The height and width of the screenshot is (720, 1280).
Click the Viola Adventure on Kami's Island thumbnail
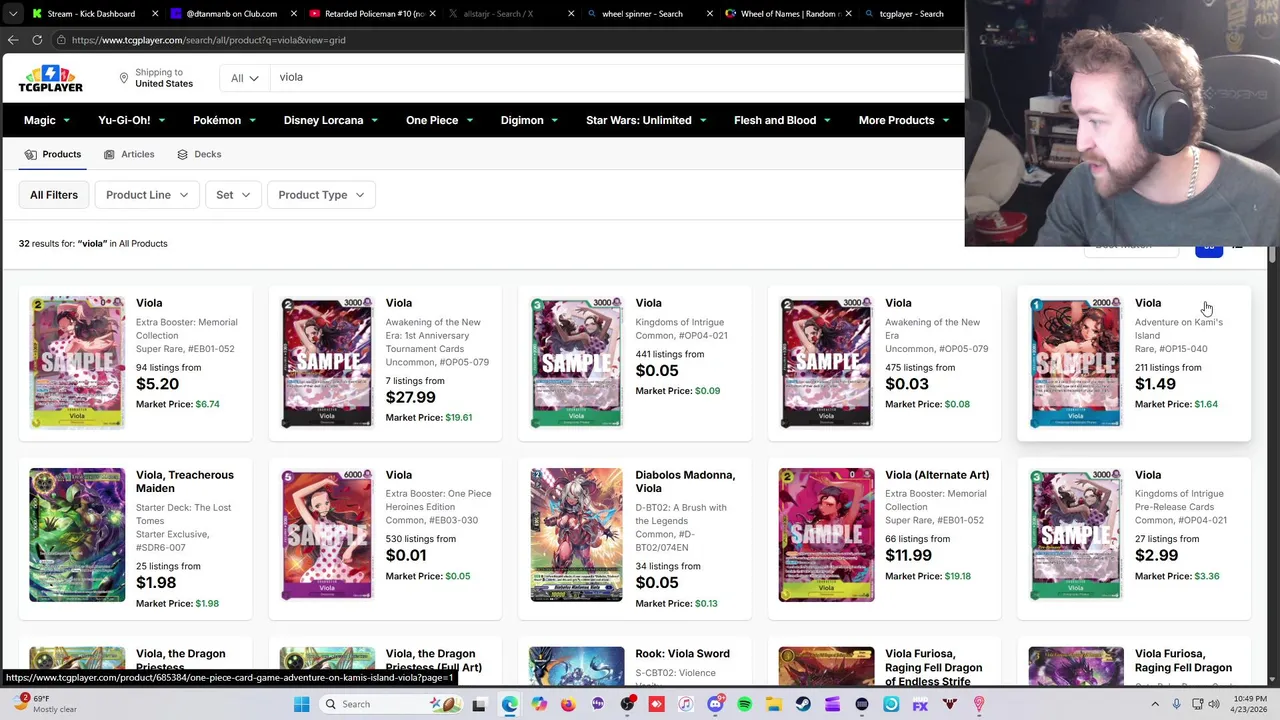[1076, 362]
